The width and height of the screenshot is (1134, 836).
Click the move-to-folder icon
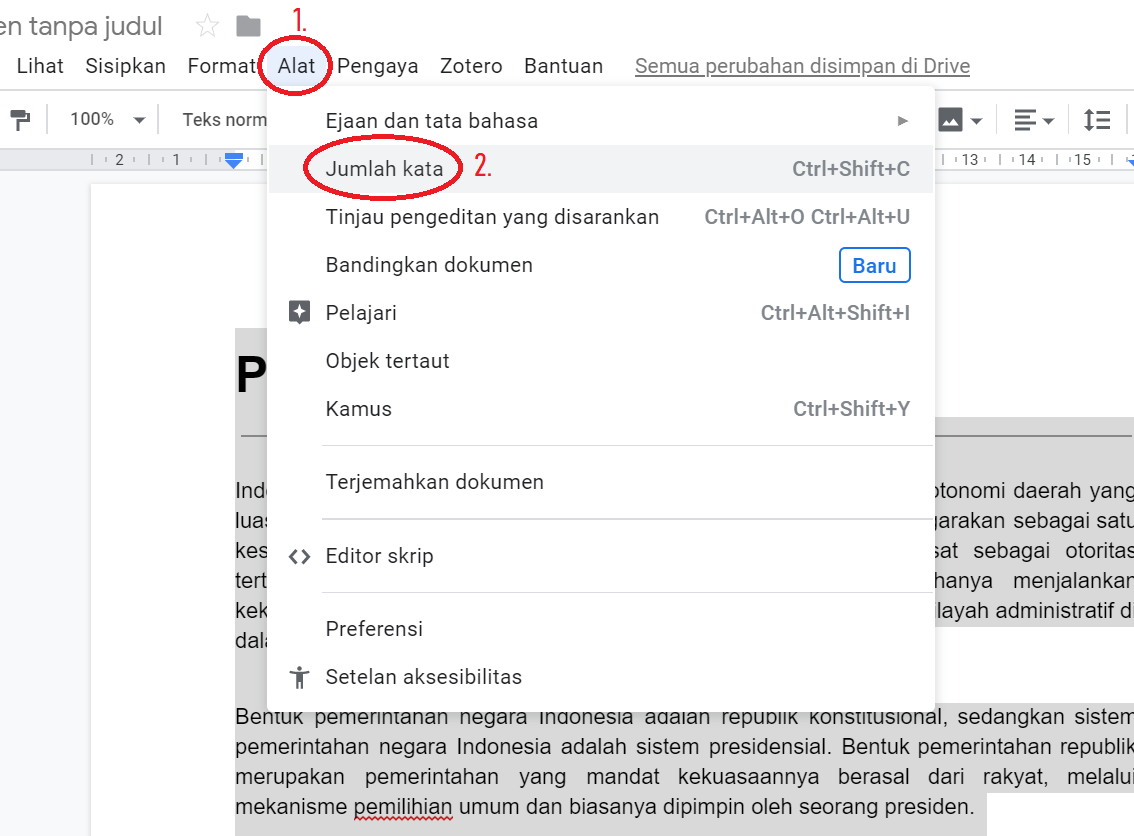[x=248, y=26]
